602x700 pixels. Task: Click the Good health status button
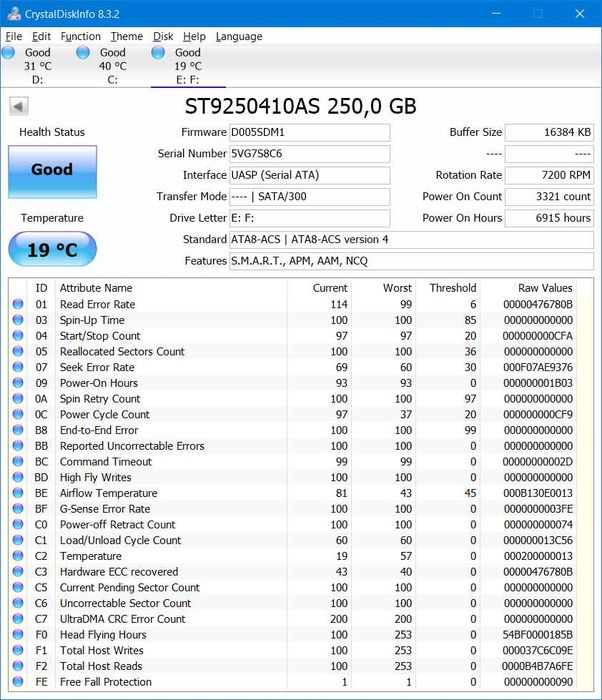(x=52, y=171)
